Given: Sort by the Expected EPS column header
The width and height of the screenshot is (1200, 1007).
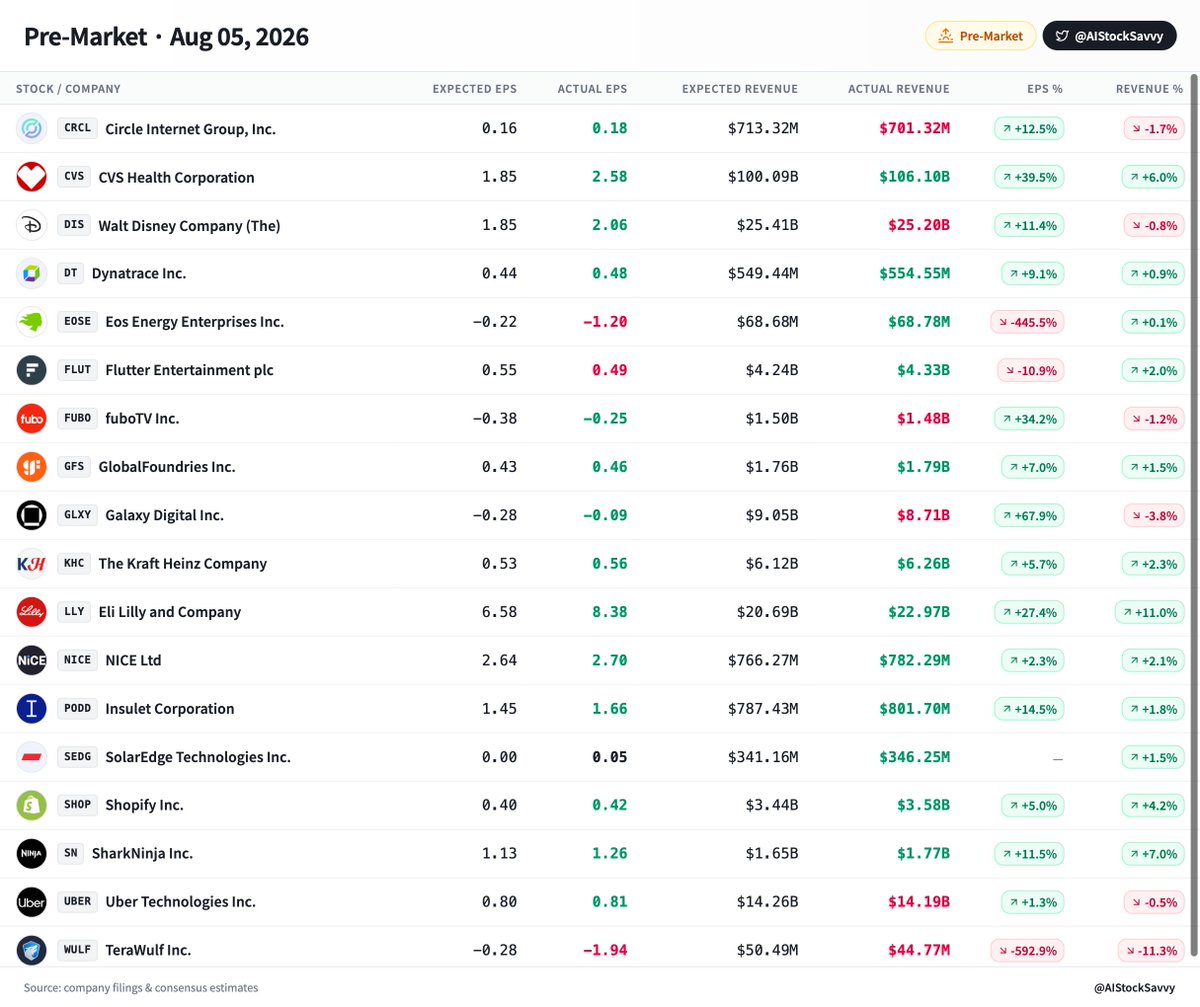Looking at the screenshot, I should point(474,89).
